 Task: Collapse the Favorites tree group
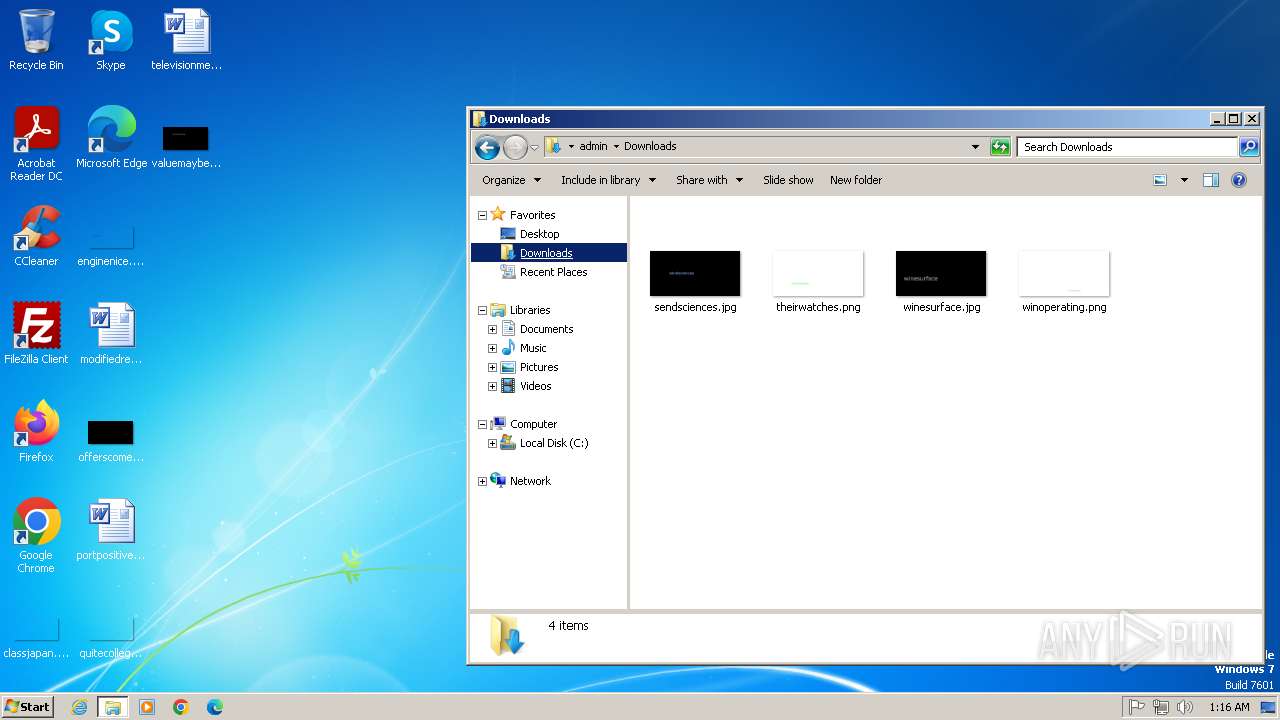pyautogui.click(x=482, y=215)
